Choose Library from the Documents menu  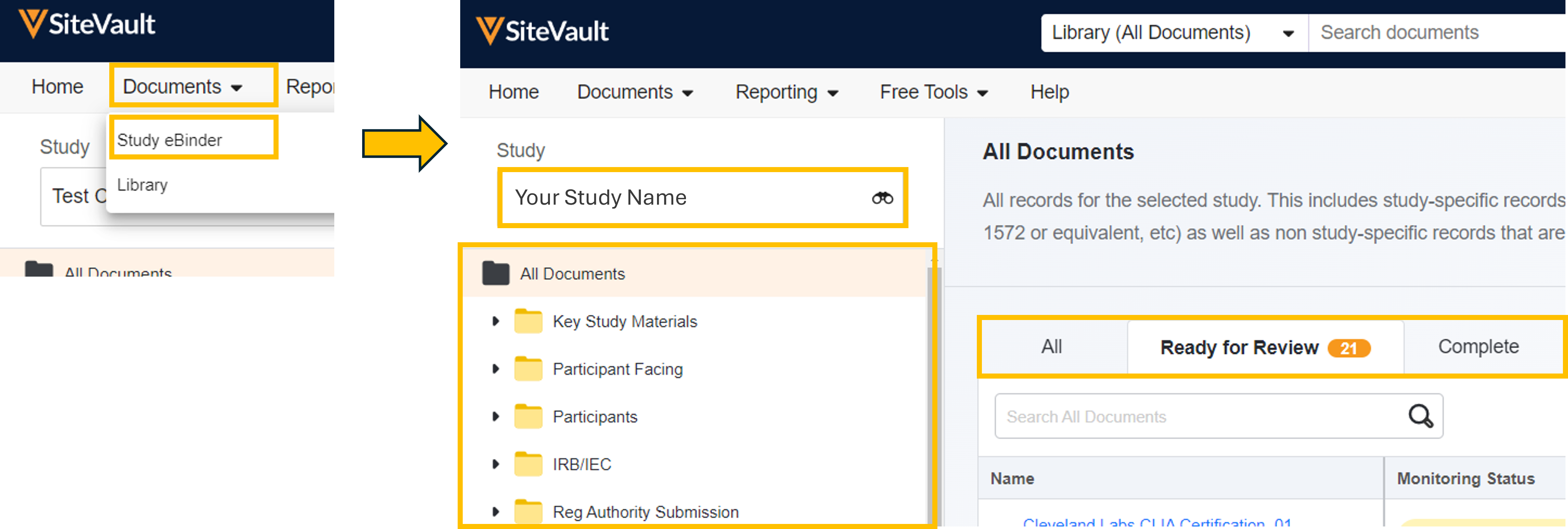[143, 185]
